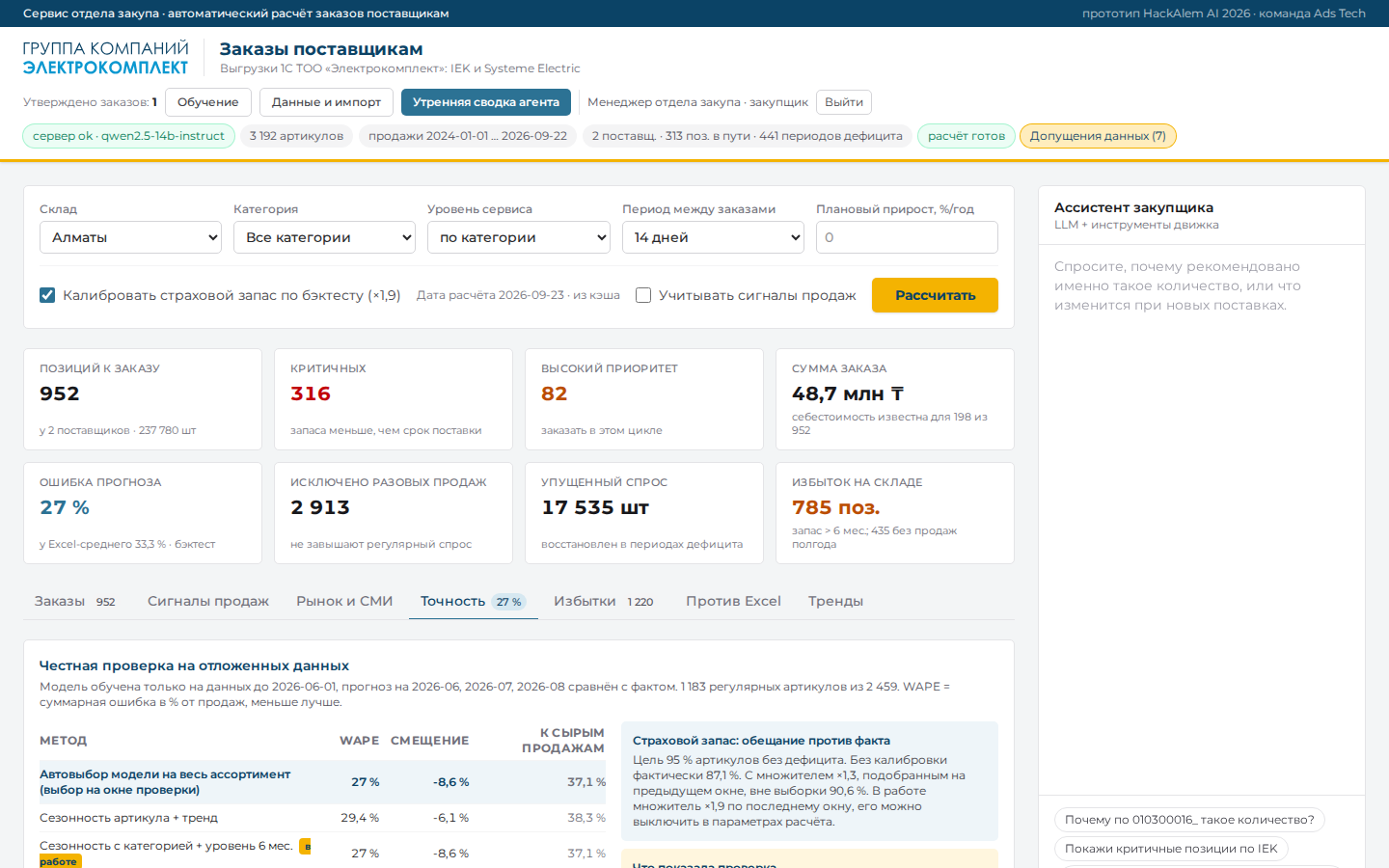Open Данные и импорт
Viewport: 1389px width, 868px height.
(326, 102)
